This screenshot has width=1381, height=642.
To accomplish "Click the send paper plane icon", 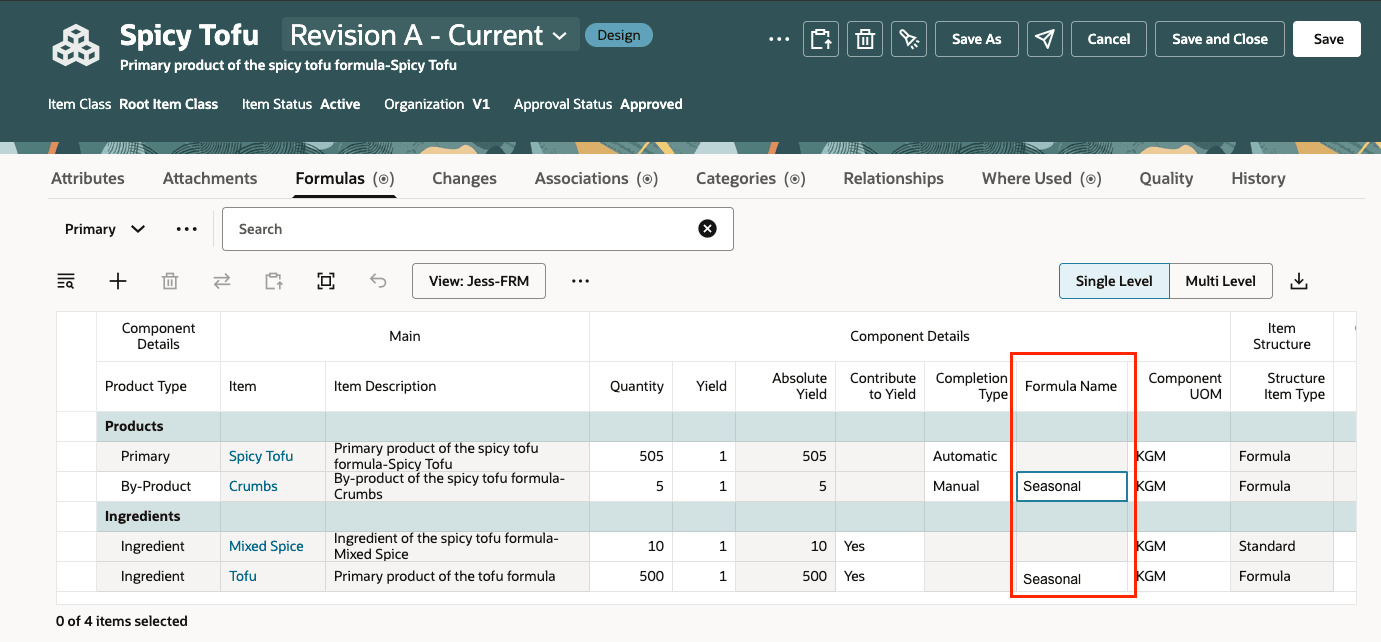I will [x=1044, y=39].
